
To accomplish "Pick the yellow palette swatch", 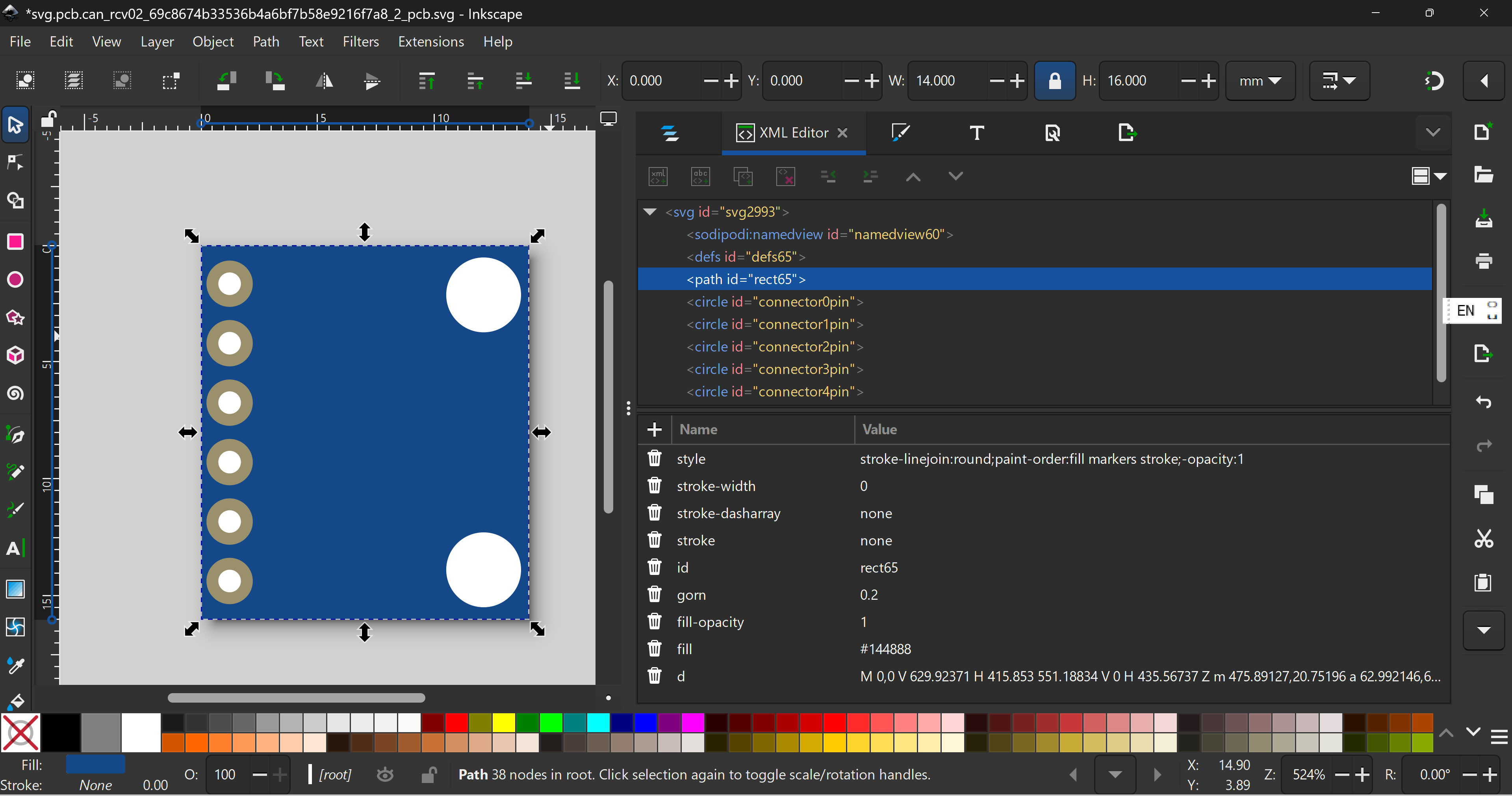I will click(x=504, y=722).
